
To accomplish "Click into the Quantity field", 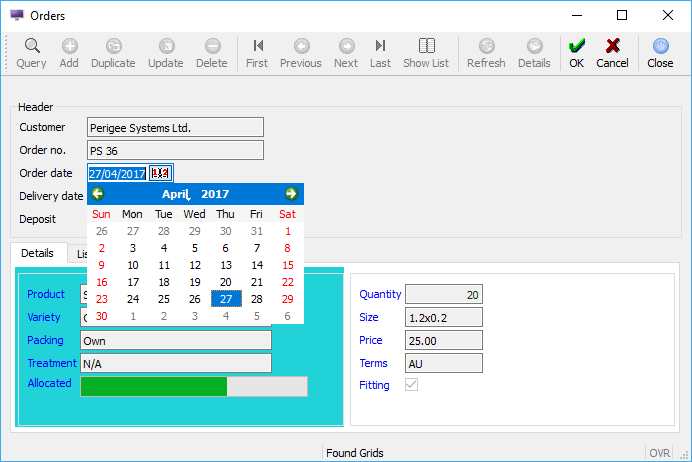I will [x=443, y=294].
